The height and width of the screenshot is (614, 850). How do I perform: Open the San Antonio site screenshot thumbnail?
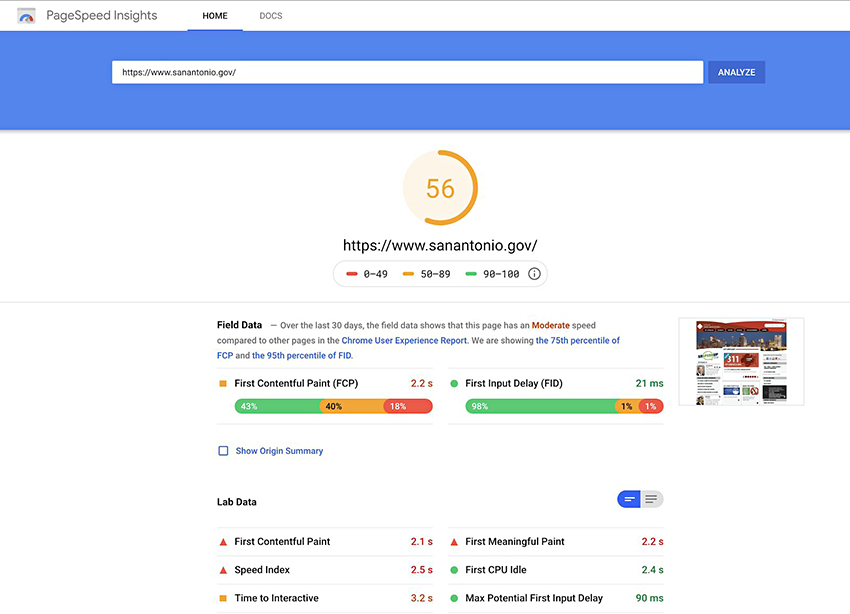click(741, 361)
